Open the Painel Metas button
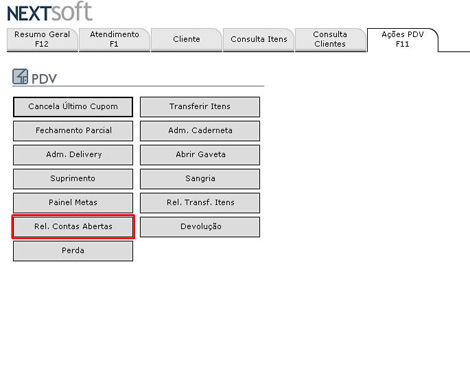This screenshot has width=470, height=369. click(73, 203)
